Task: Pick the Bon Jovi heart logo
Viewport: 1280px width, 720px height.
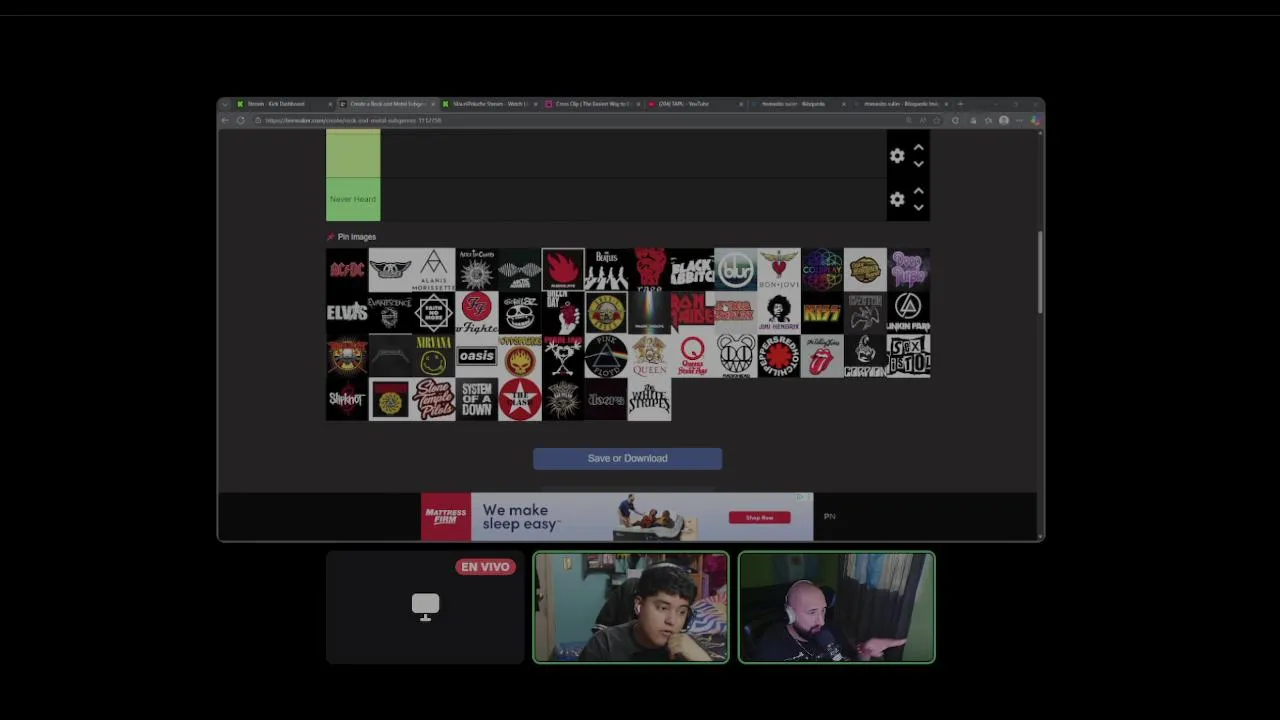Action: (x=779, y=270)
